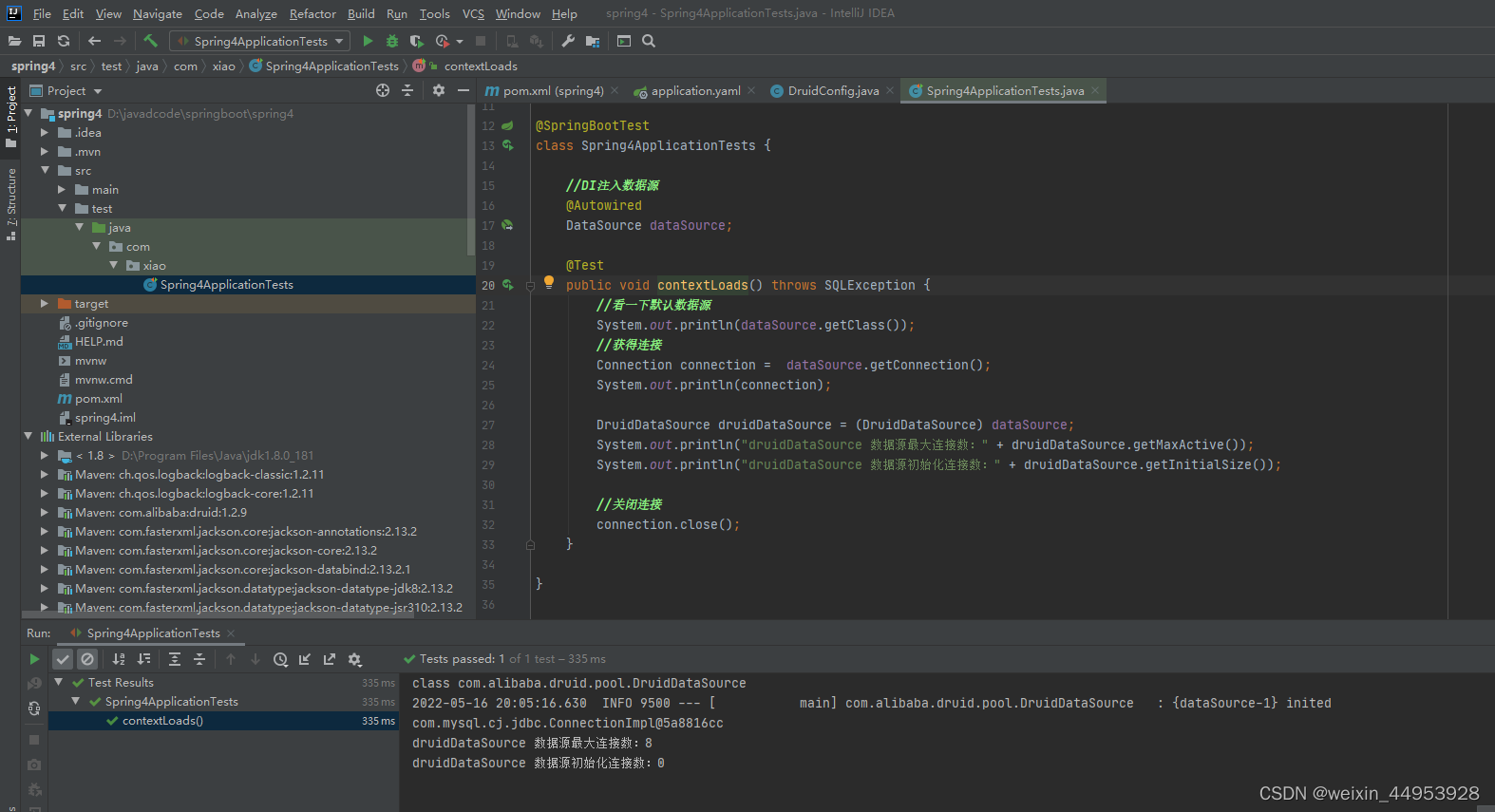1495x812 pixels.
Task: Click the intention lightbulb on line 20
Action: tap(548, 282)
